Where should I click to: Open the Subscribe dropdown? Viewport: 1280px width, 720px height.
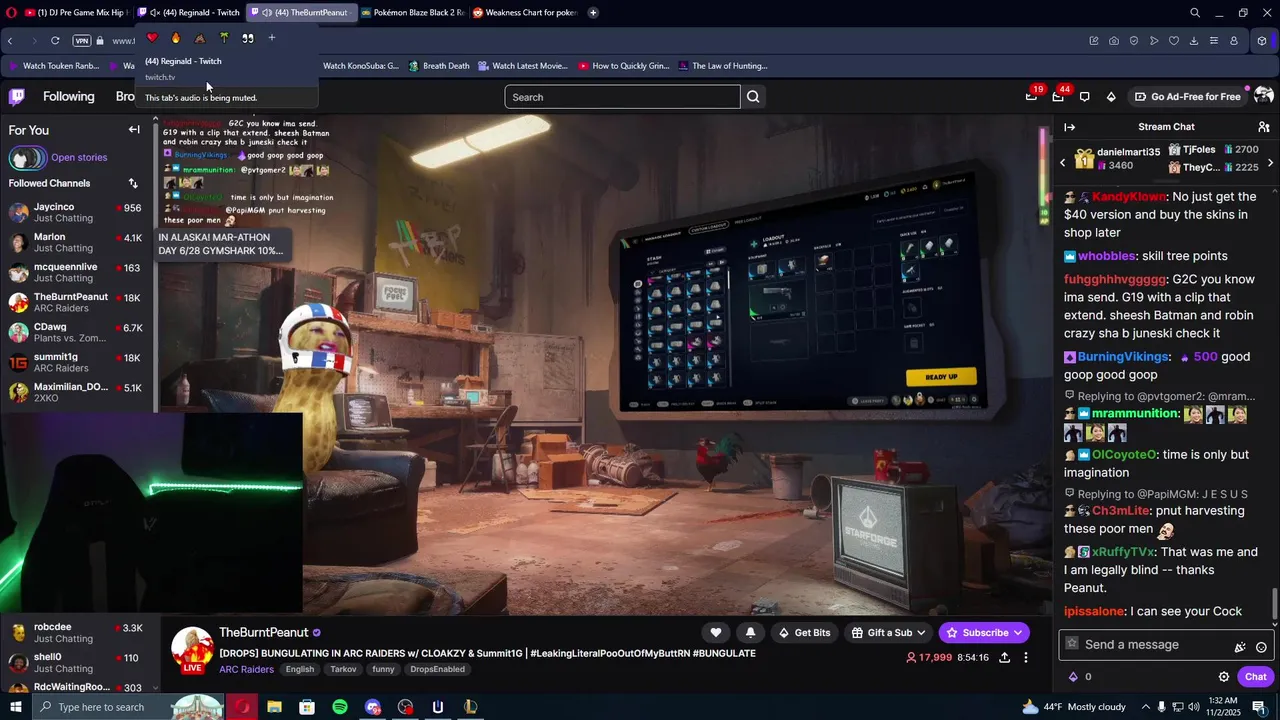[x=984, y=633]
